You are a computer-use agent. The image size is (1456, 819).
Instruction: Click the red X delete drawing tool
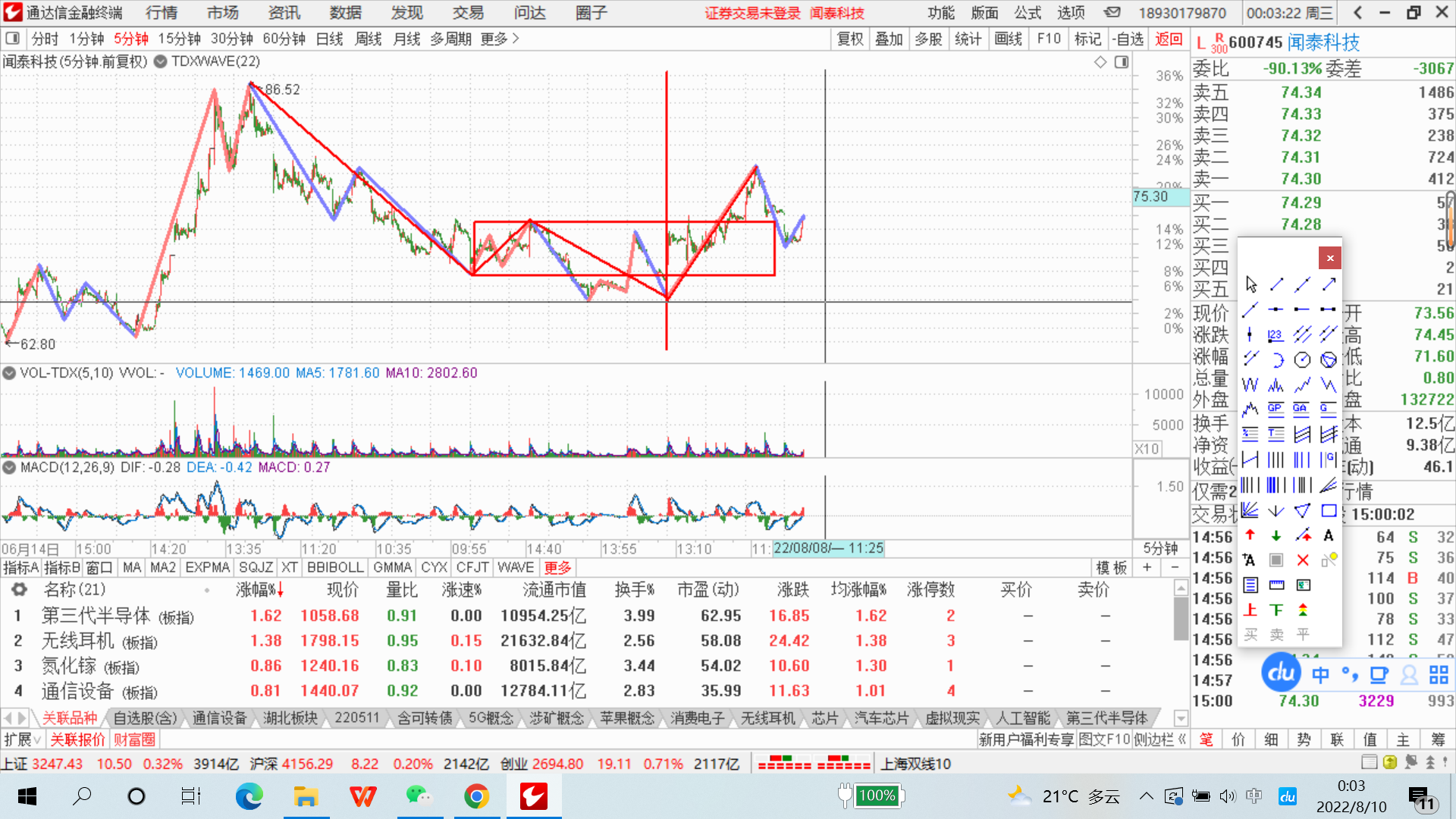[1302, 560]
